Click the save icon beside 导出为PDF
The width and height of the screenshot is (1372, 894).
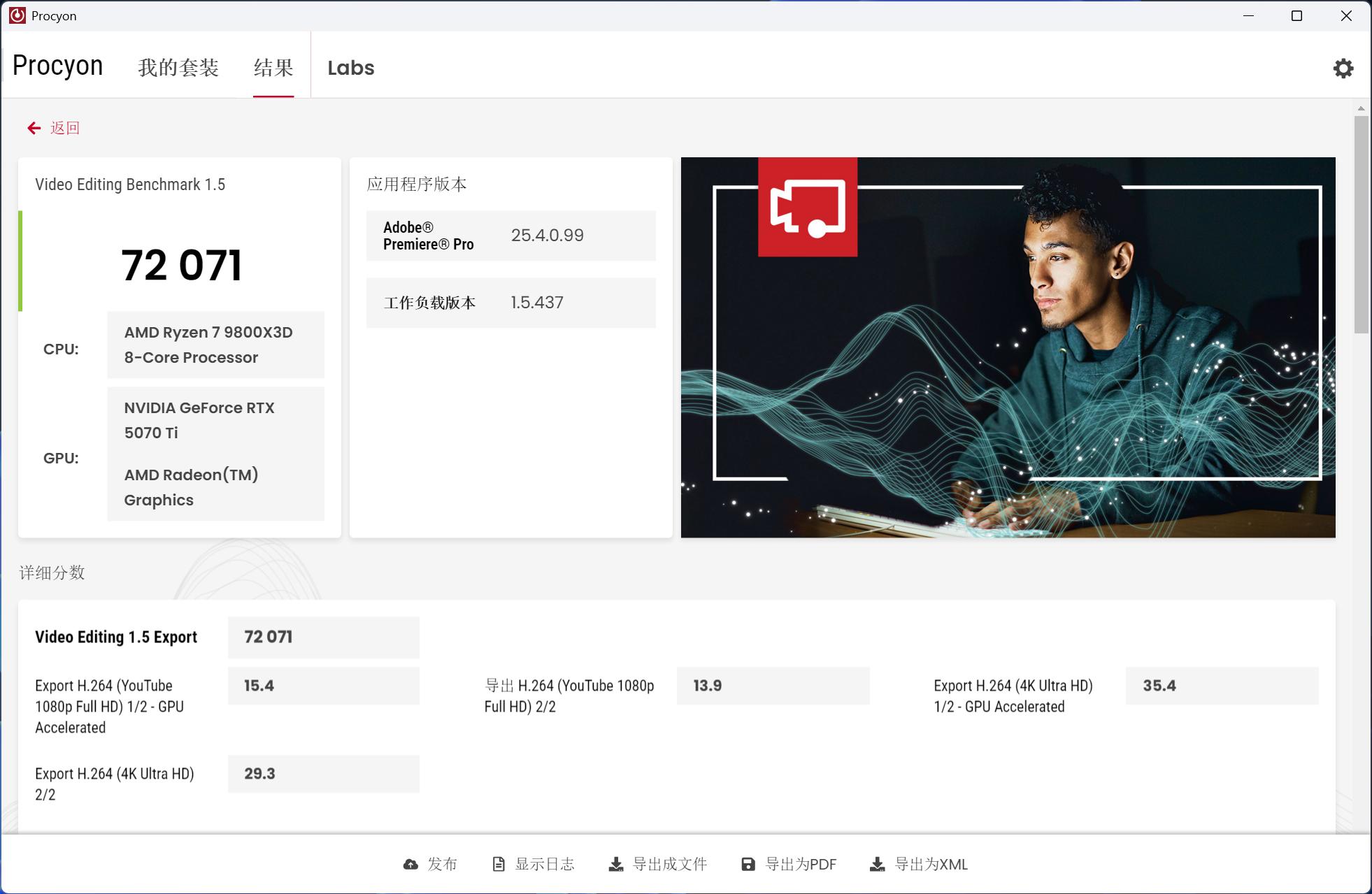click(x=748, y=864)
